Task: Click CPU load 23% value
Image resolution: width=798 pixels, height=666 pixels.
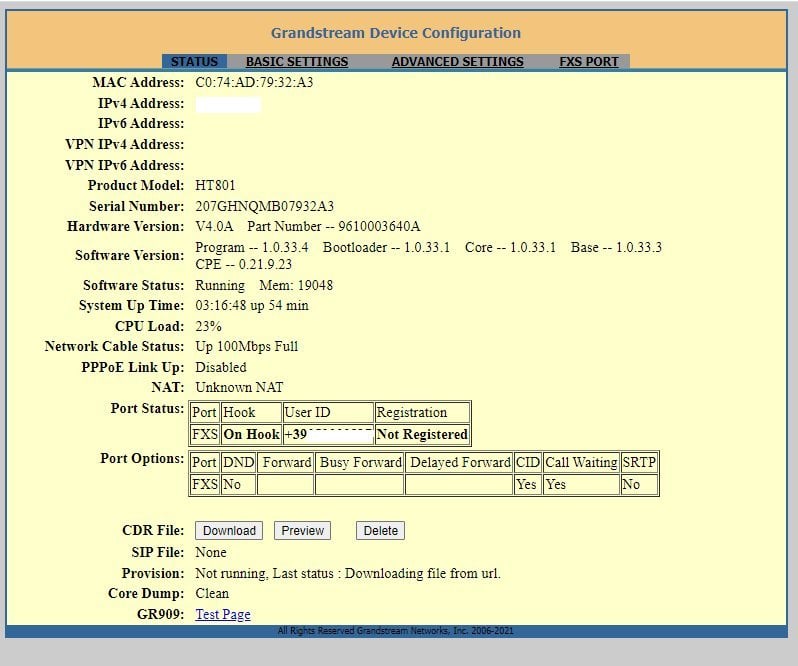Action: point(208,326)
